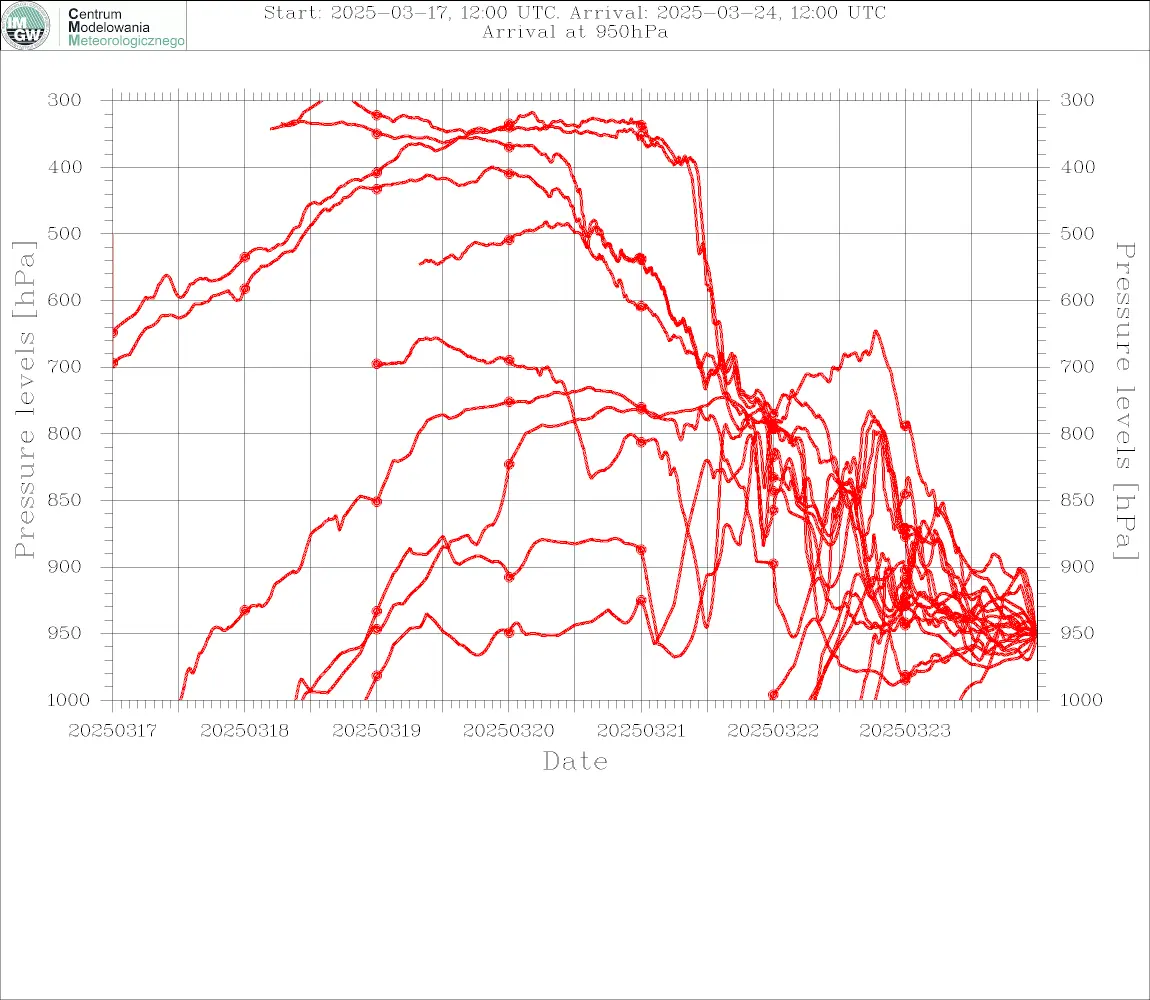Click the left axis 400 label
Screen dimensions: 1150x1000
[65, 167]
